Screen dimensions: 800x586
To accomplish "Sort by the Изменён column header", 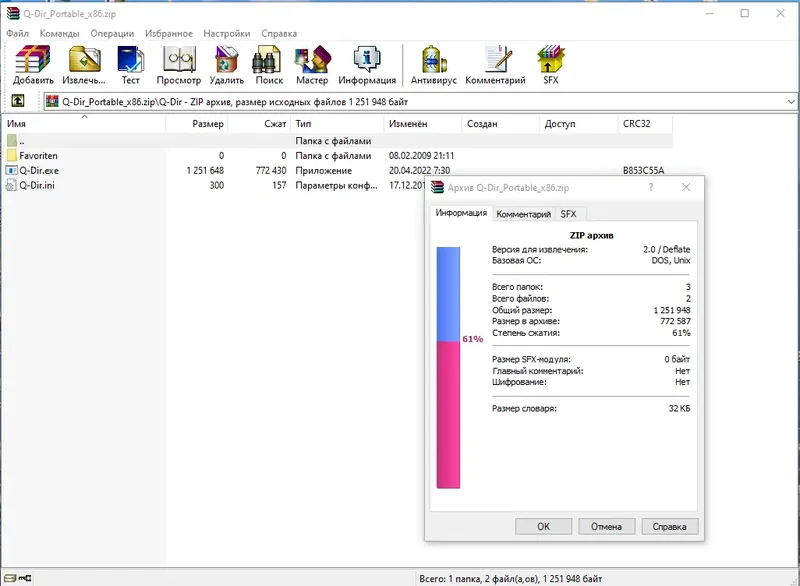I will [x=423, y=123].
